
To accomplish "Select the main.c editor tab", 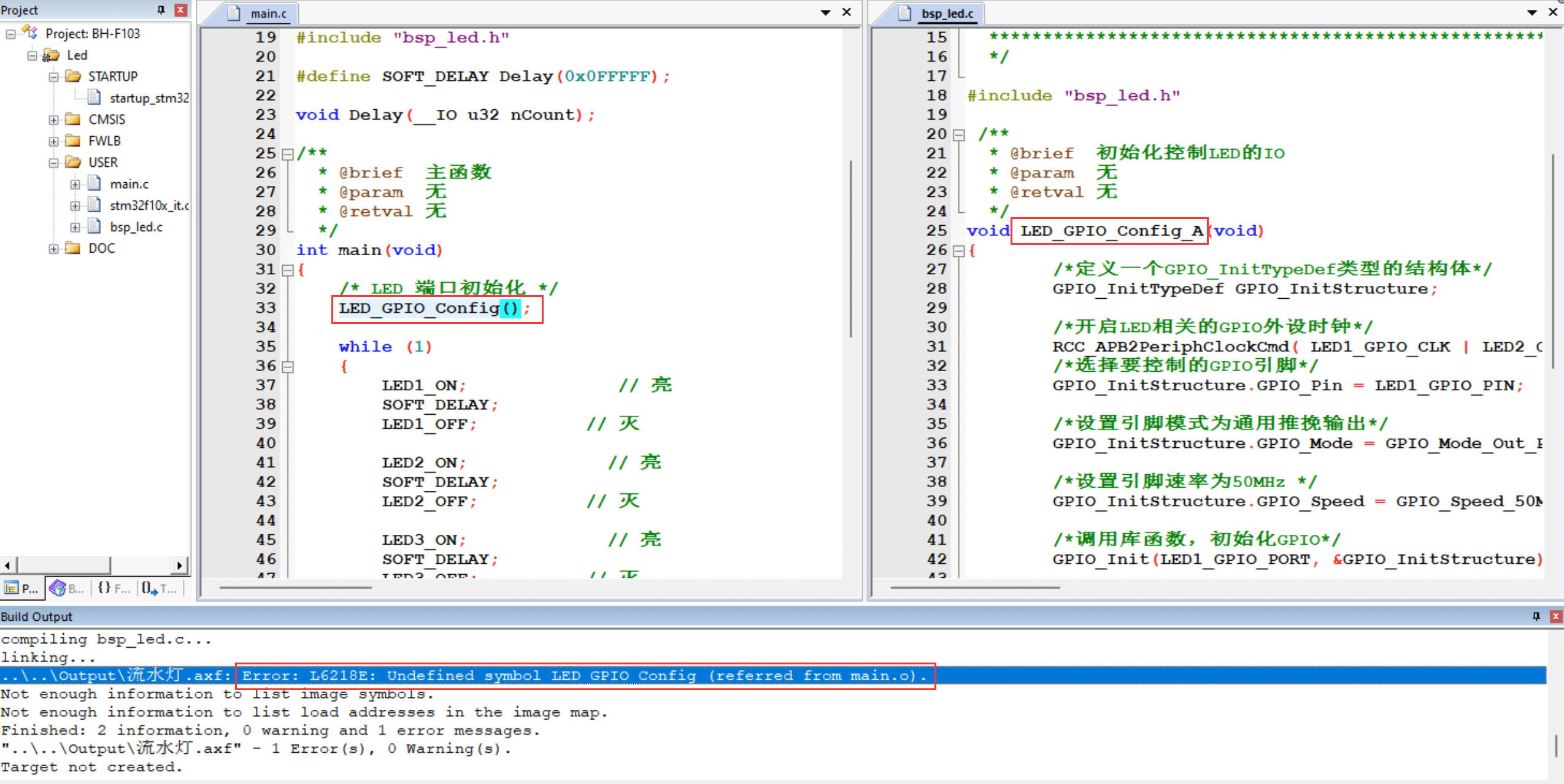I will [x=268, y=13].
